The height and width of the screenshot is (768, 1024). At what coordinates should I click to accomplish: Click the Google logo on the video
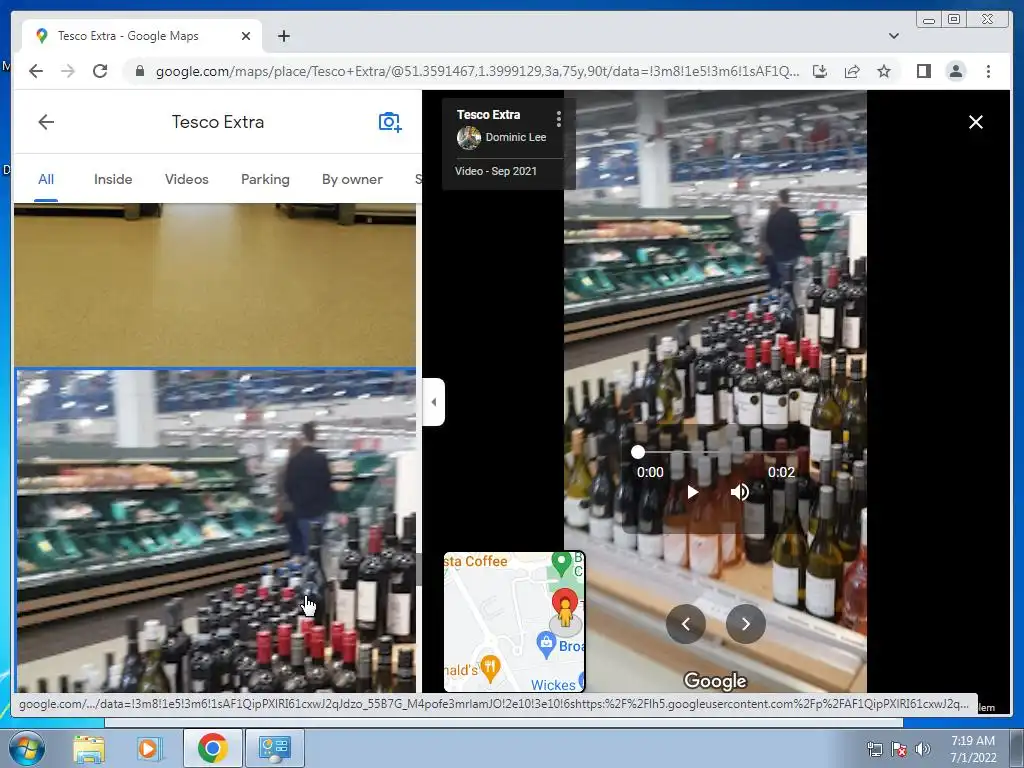(715, 681)
